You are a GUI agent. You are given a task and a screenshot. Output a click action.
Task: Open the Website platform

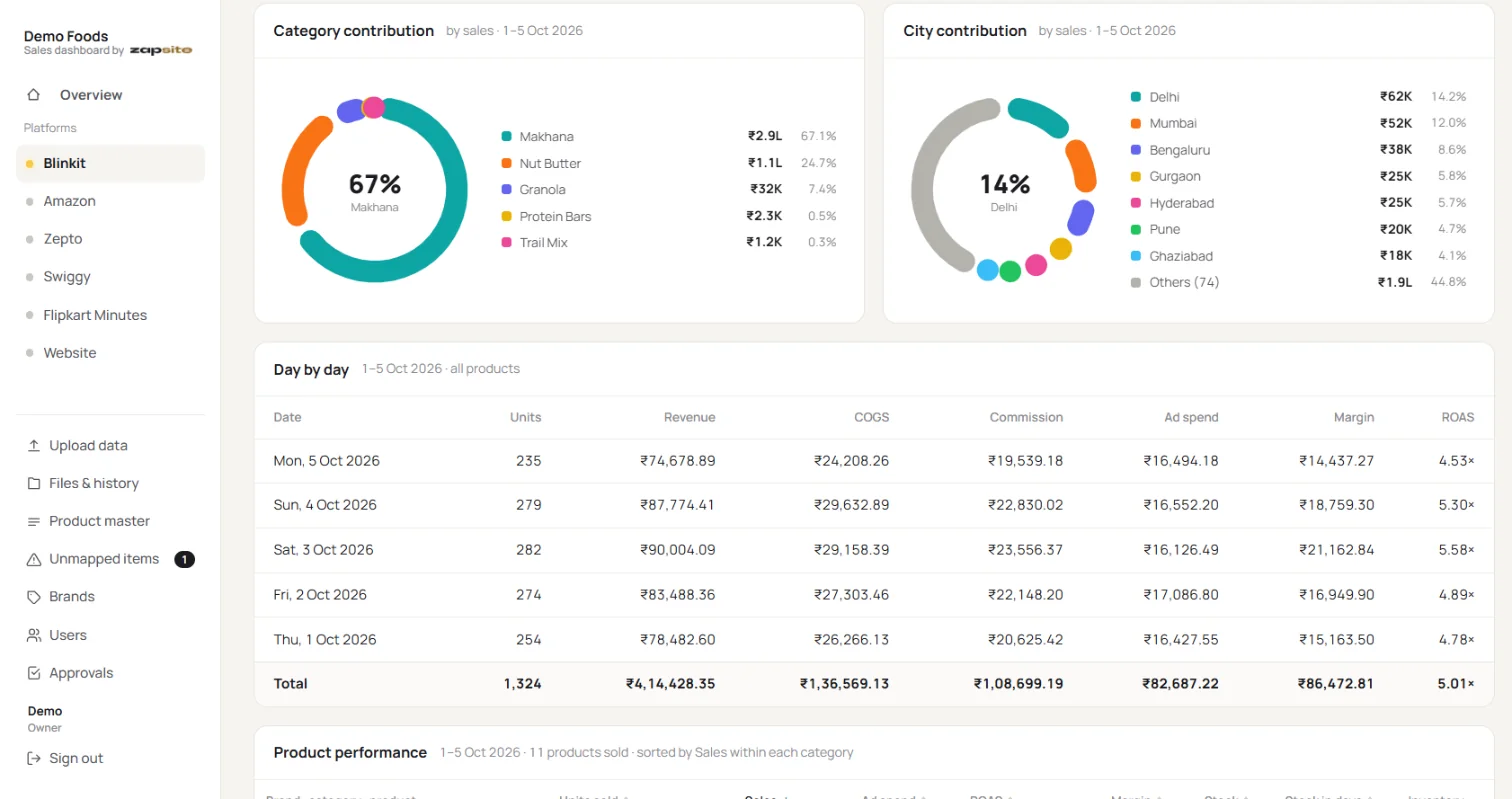(110, 353)
